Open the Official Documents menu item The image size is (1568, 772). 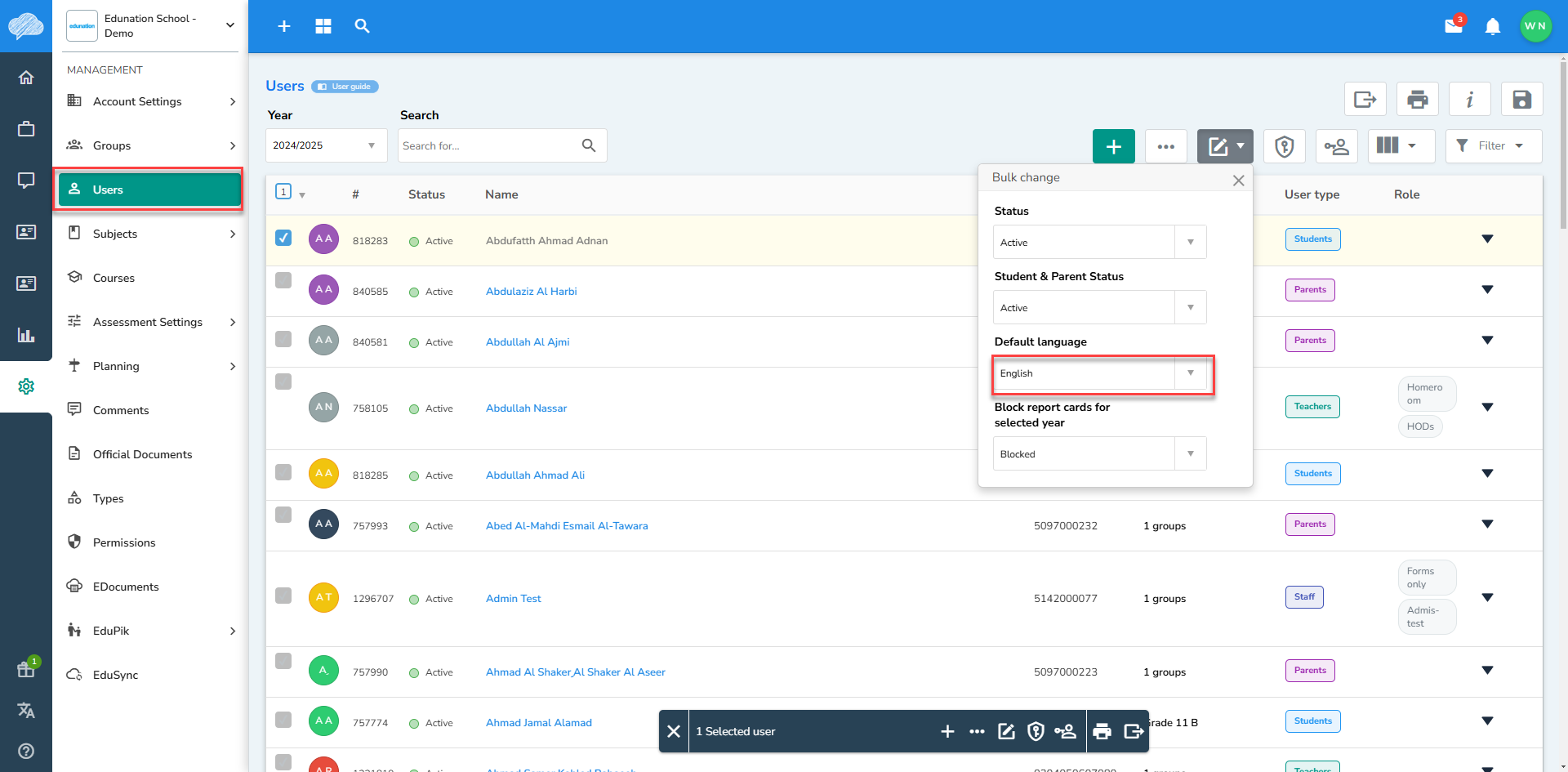[151, 454]
